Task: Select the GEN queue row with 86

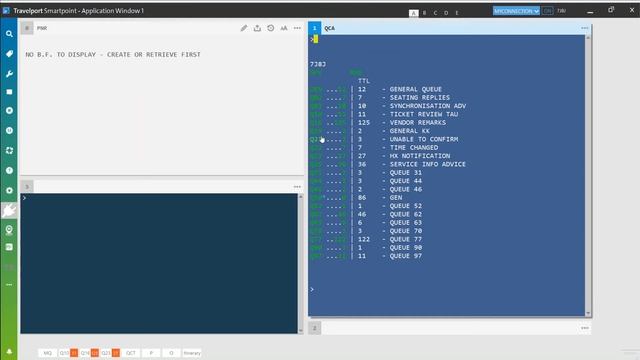Action: pyautogui.click(x=356, y=198)
